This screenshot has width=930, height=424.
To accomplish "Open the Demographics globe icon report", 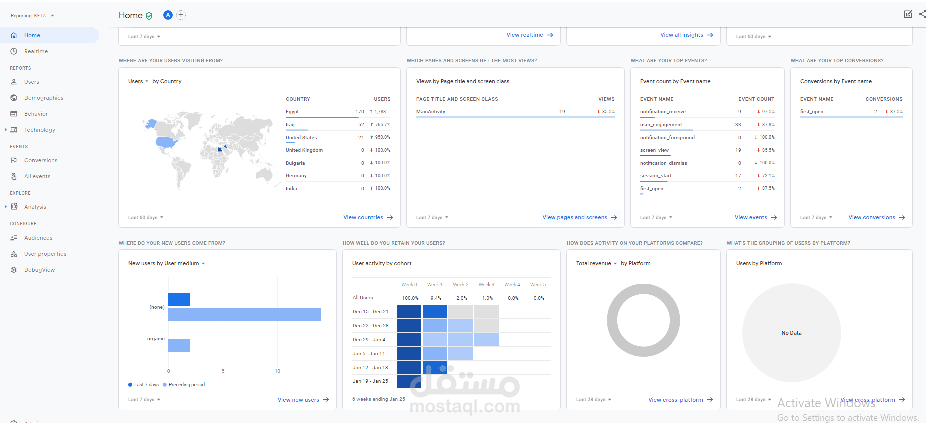I will 13,98.
